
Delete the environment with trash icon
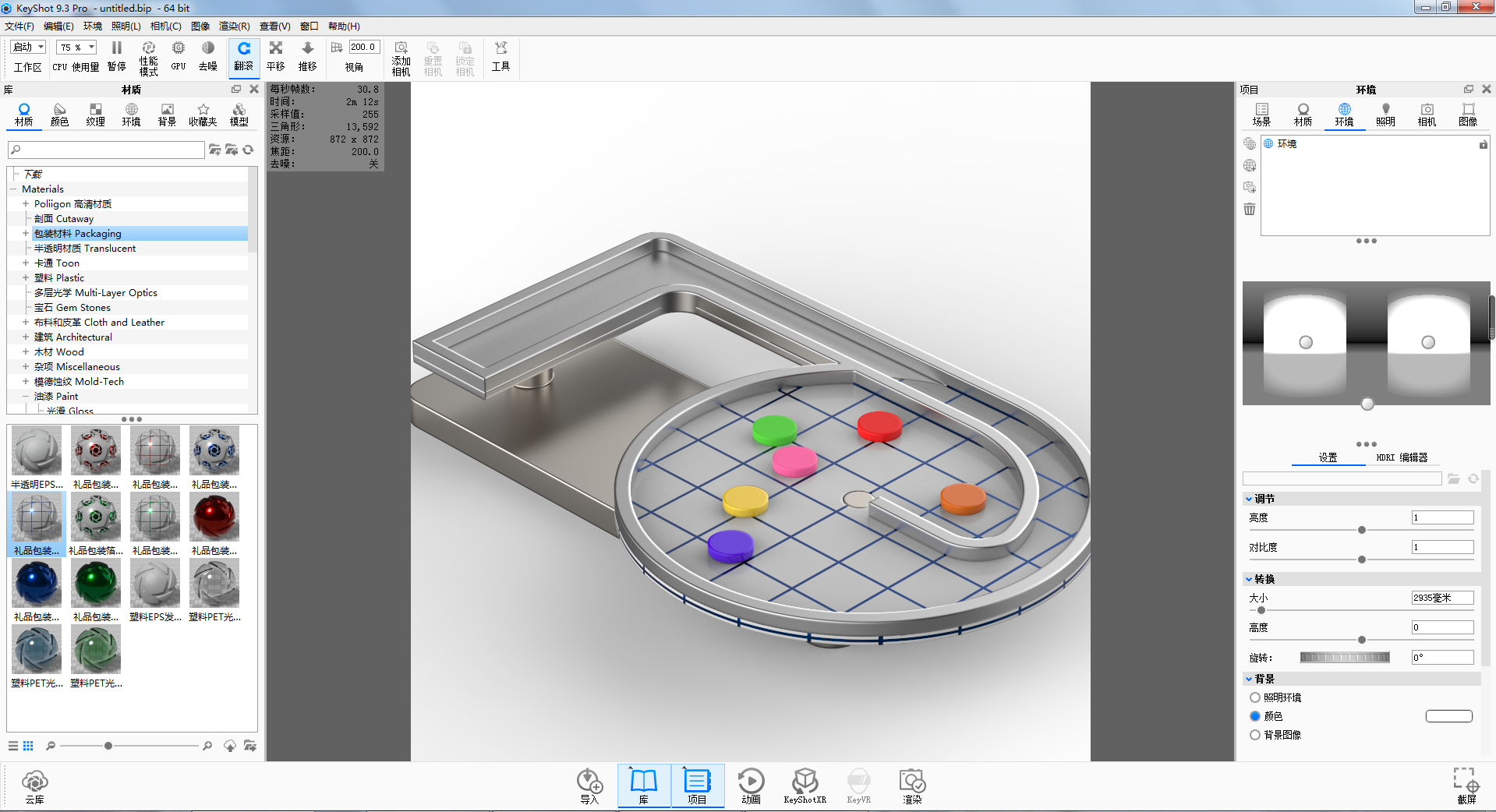point(1250,210)
